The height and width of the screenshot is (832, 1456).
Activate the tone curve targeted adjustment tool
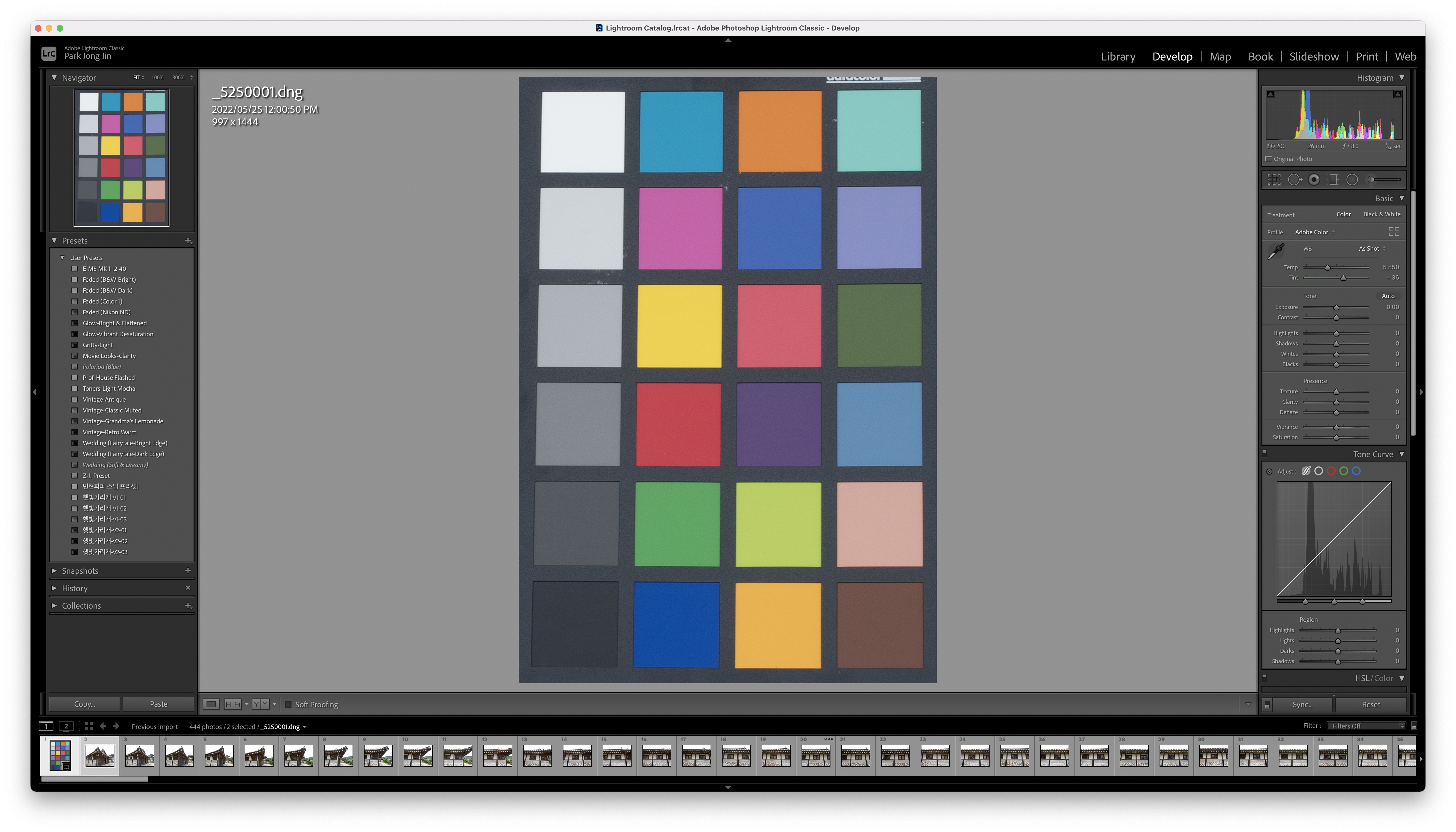tap(1269, 471)
